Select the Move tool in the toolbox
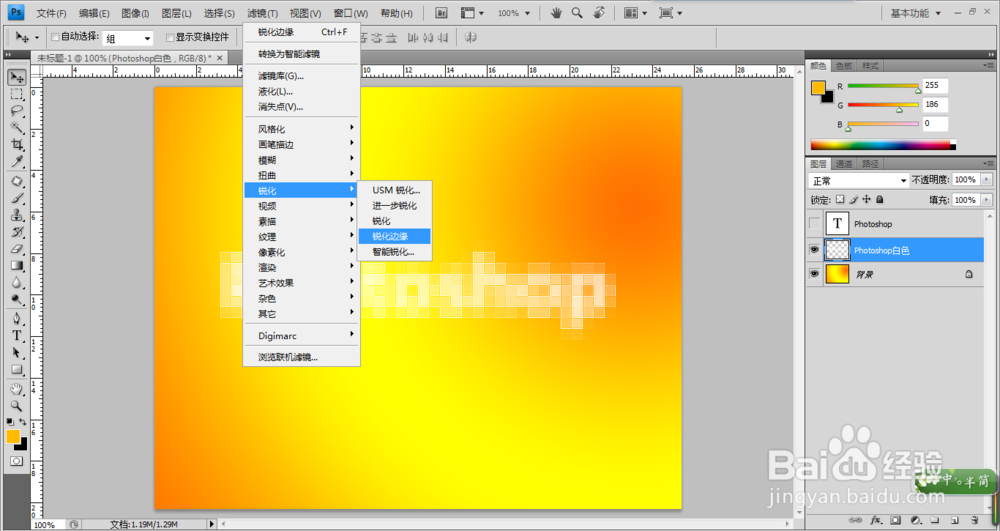Viewport: 1000px width, 531px height. (17, 78)
